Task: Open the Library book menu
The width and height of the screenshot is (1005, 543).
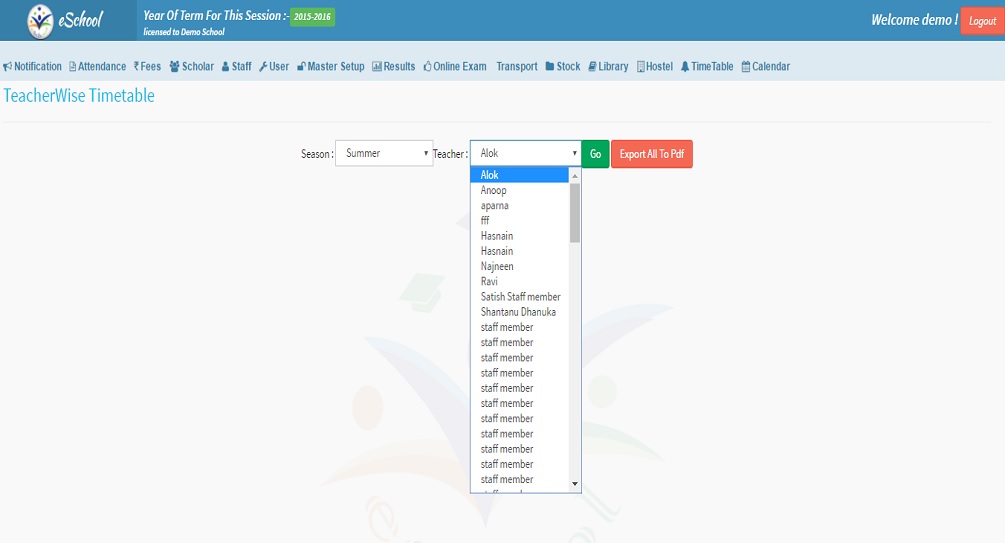Action: tap(608, 67)
